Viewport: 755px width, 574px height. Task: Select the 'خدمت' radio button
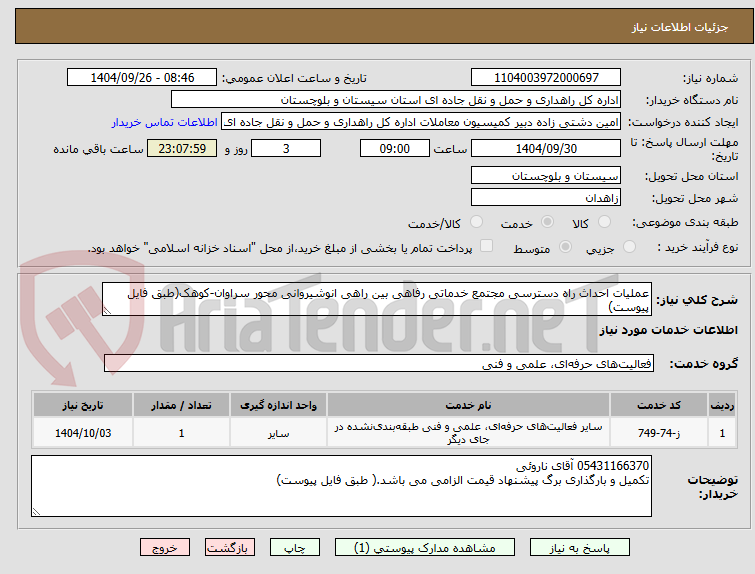point(547,222)
